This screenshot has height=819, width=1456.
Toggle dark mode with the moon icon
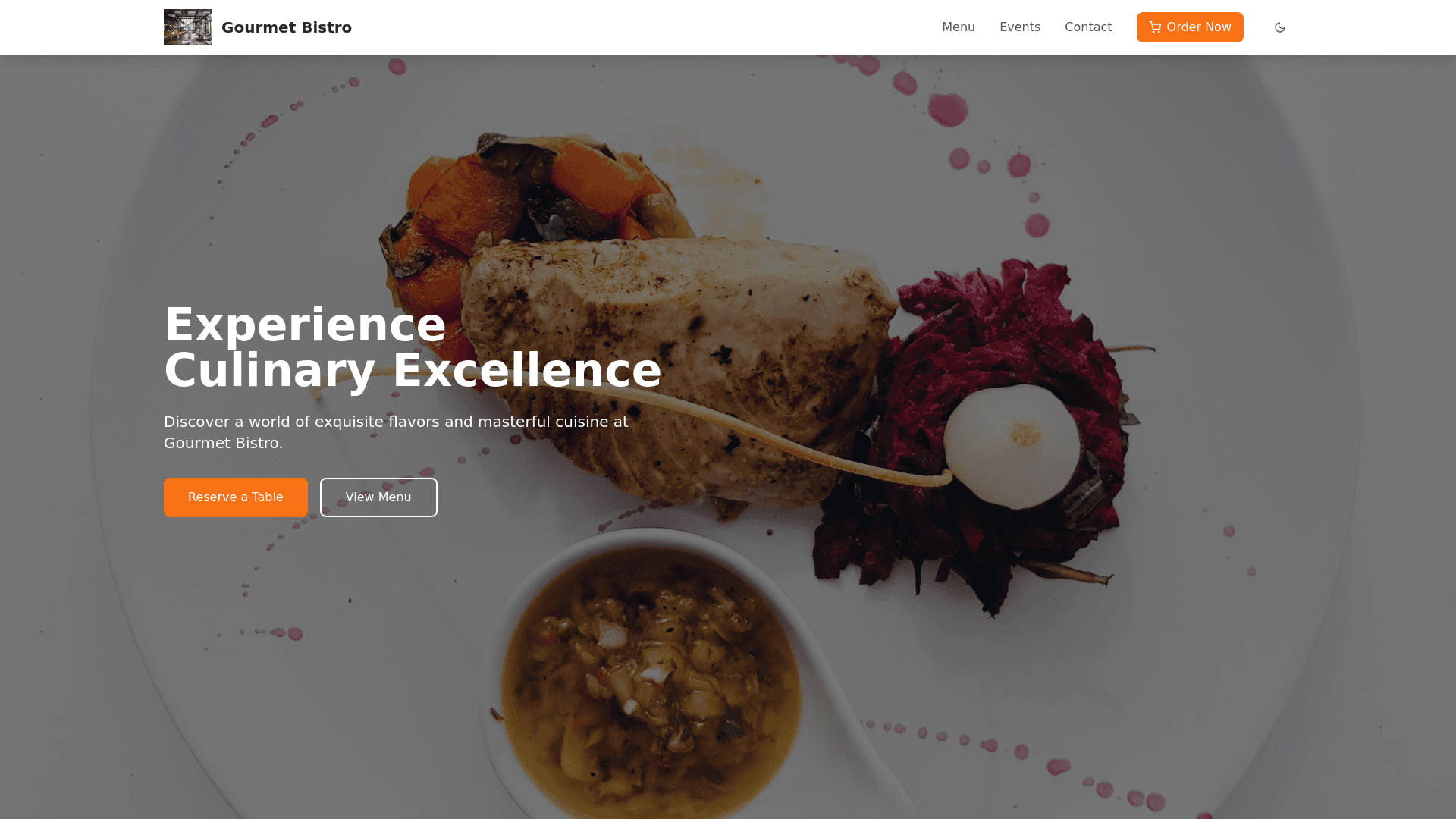click(1280, 27)
